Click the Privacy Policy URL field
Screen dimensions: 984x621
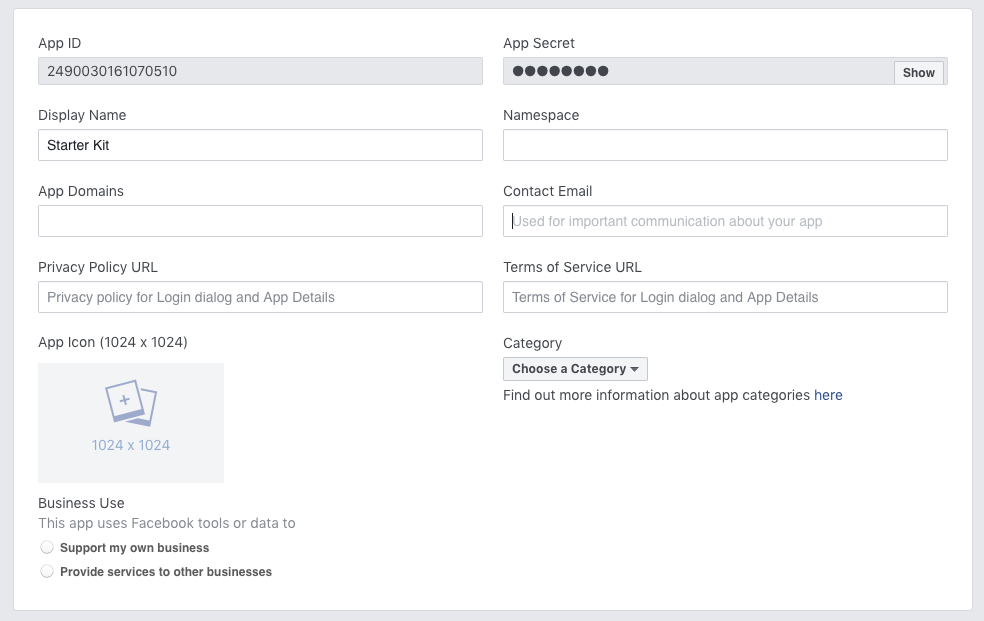click(259, 297)
